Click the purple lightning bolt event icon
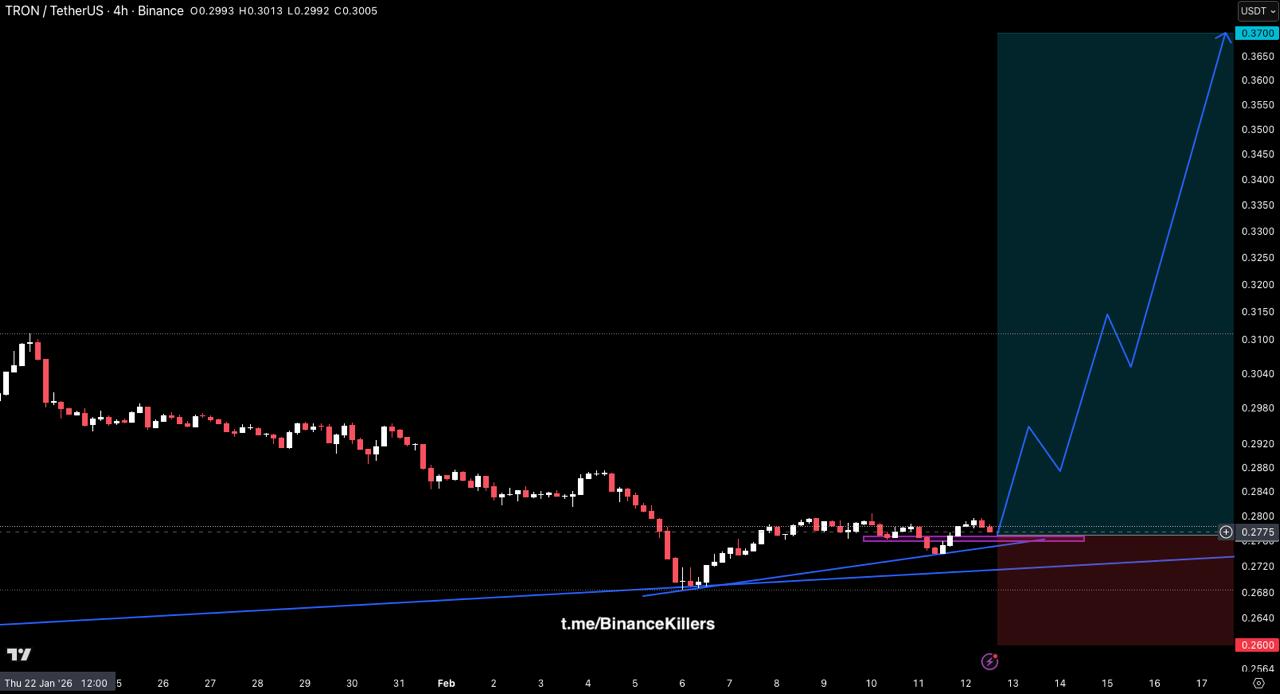Image resolution: width=1280 pixels, height=694 pixels. click(x=989, y=661)
